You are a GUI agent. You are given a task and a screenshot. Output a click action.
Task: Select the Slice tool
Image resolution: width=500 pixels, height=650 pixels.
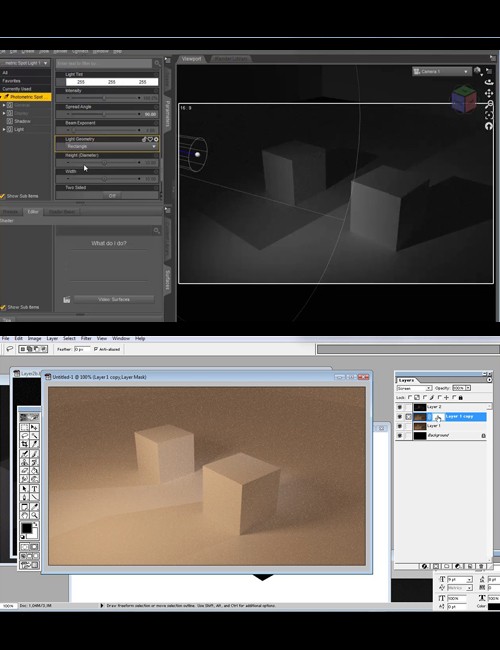coord(34,444)
